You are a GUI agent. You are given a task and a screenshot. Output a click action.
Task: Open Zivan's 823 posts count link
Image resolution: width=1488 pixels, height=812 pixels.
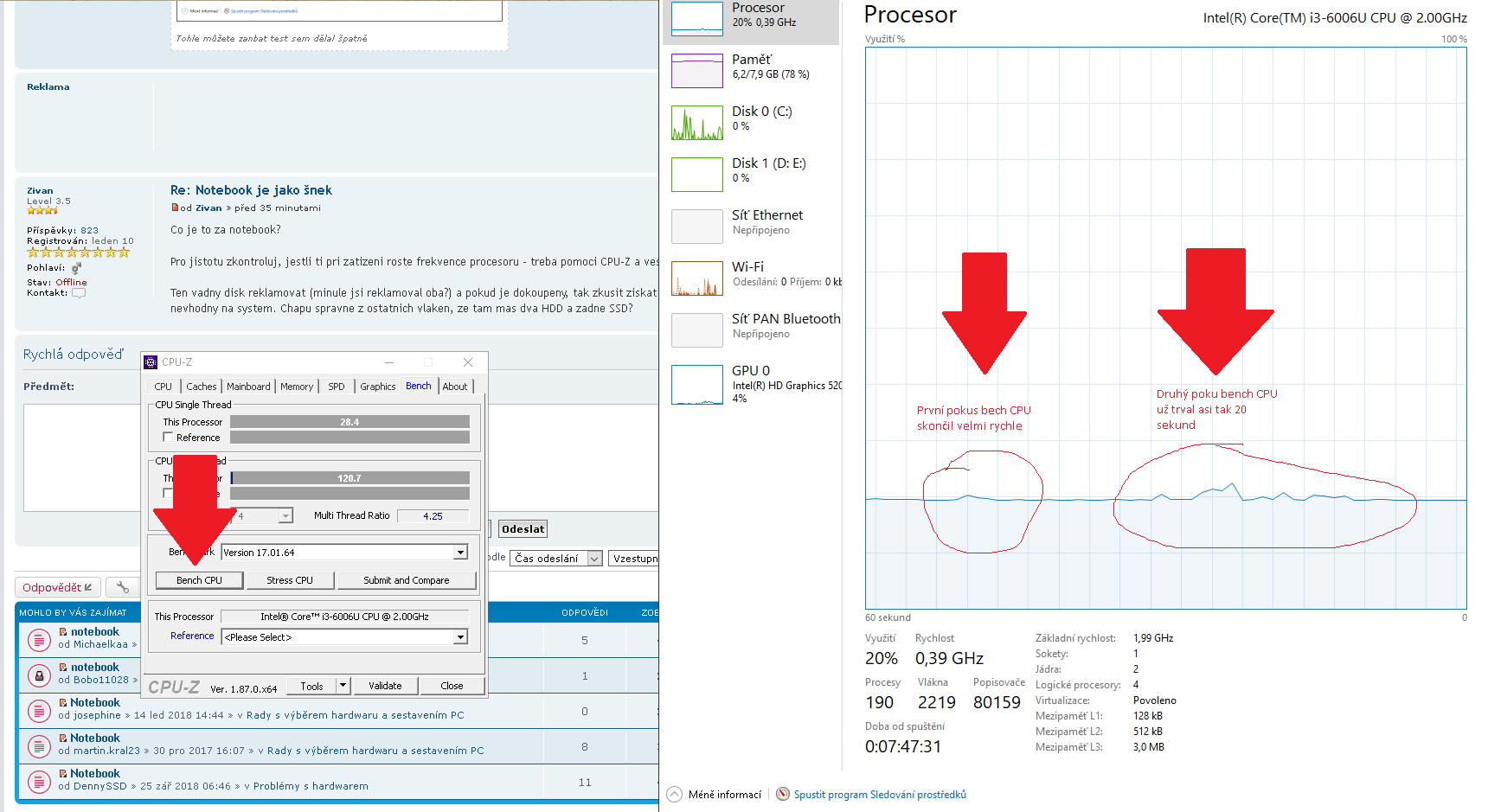coord(90,231)
